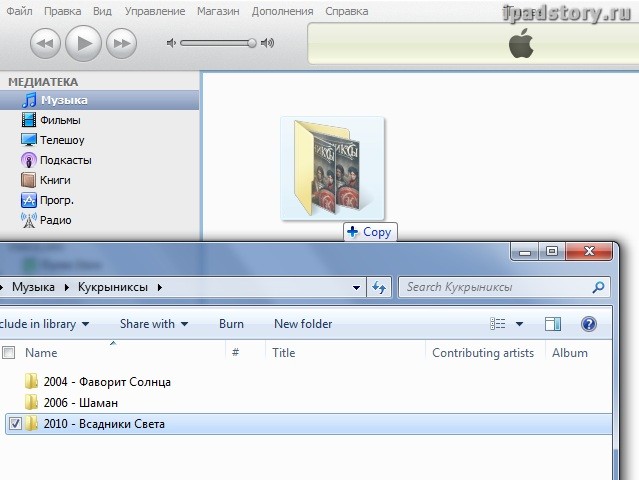Select folder 2010 - Всадники Света
The height and width of the screenshot is (480, 639).
coord(308,424)
